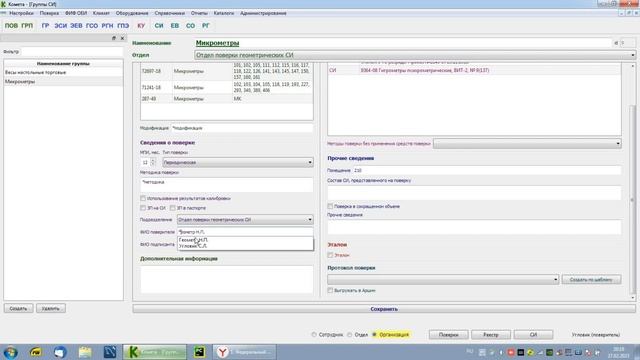Open the Администрирование menu

[x=263, y=13]
